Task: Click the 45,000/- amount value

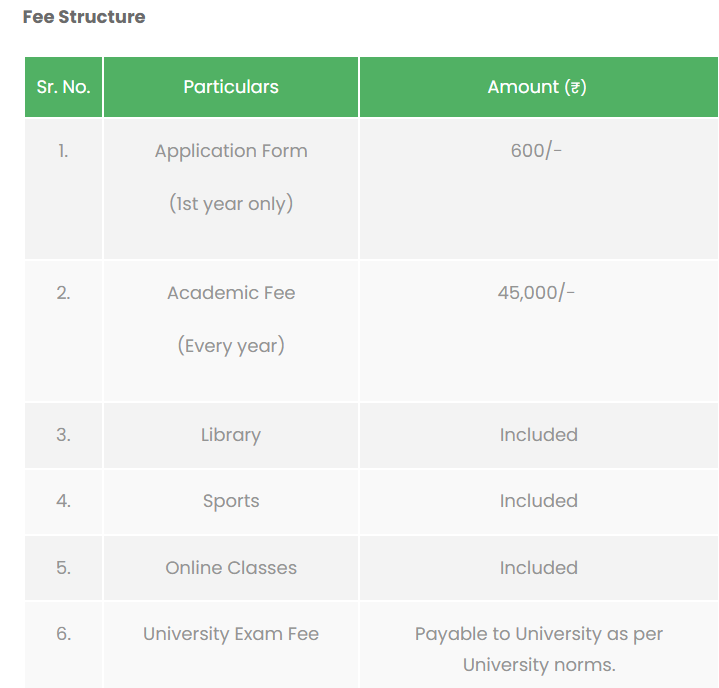Action: (537, 293)
